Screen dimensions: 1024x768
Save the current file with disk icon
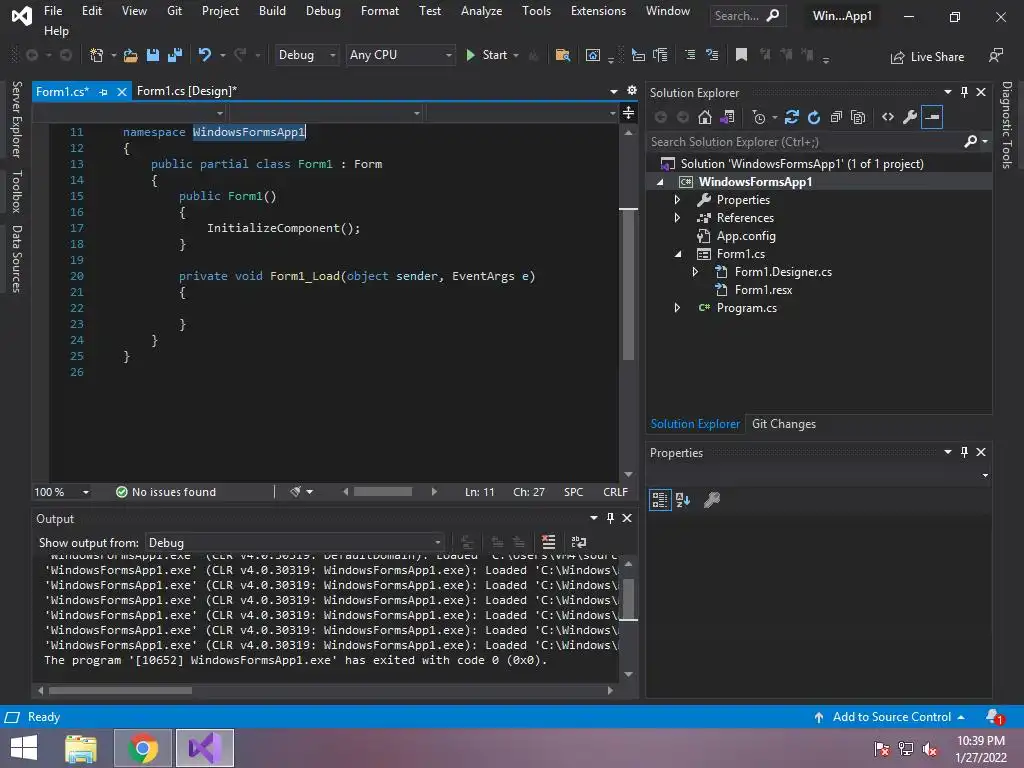coord(153,56)
